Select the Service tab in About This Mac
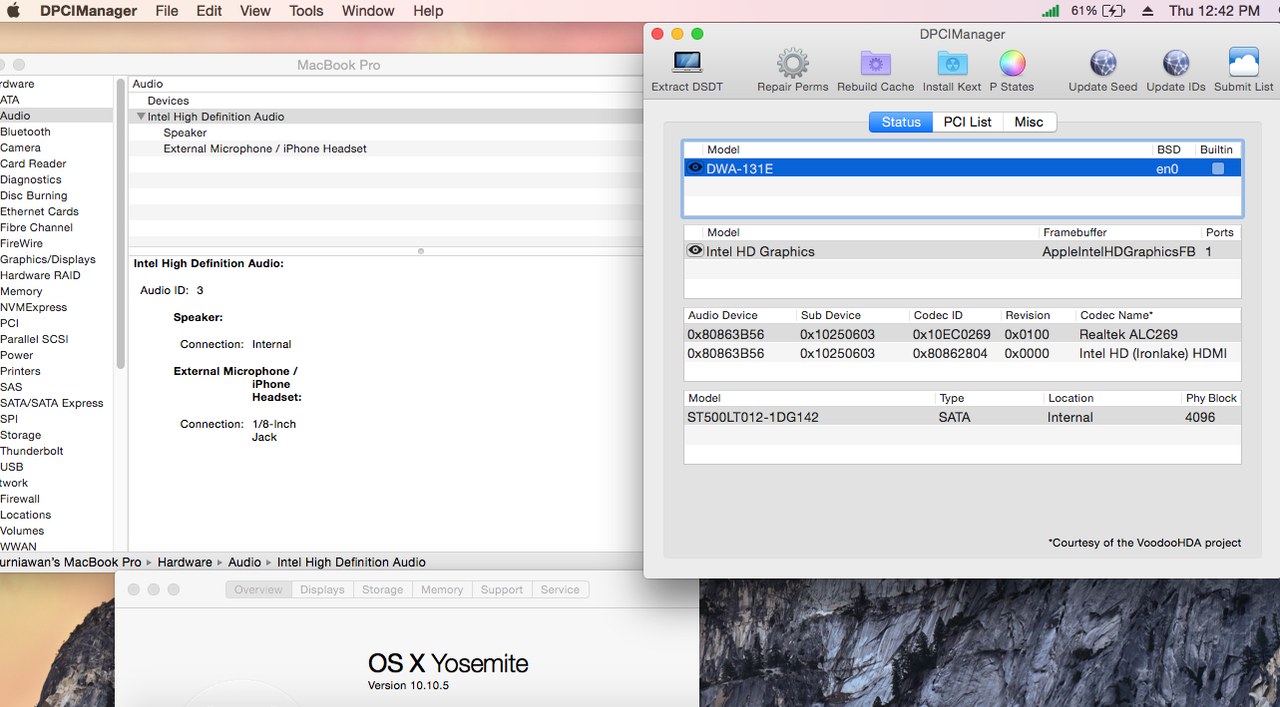This screenshot has height=707, width=1280. click(x=560, y=590)
